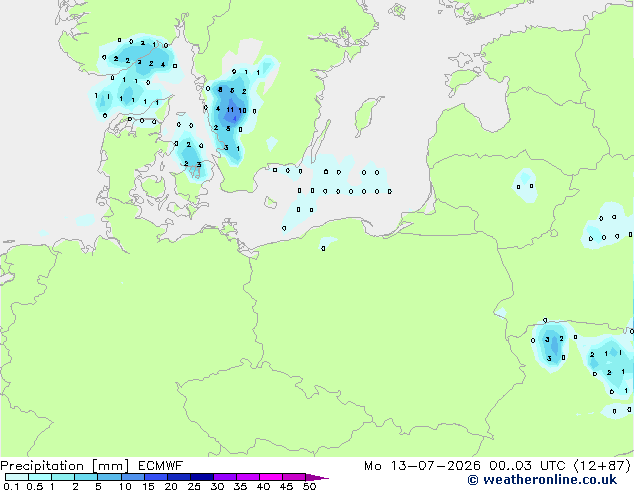The width and height of the screenshot is (634, 490).
Task: Click the "40" legend scale label
Action: (x=263, y=486)
